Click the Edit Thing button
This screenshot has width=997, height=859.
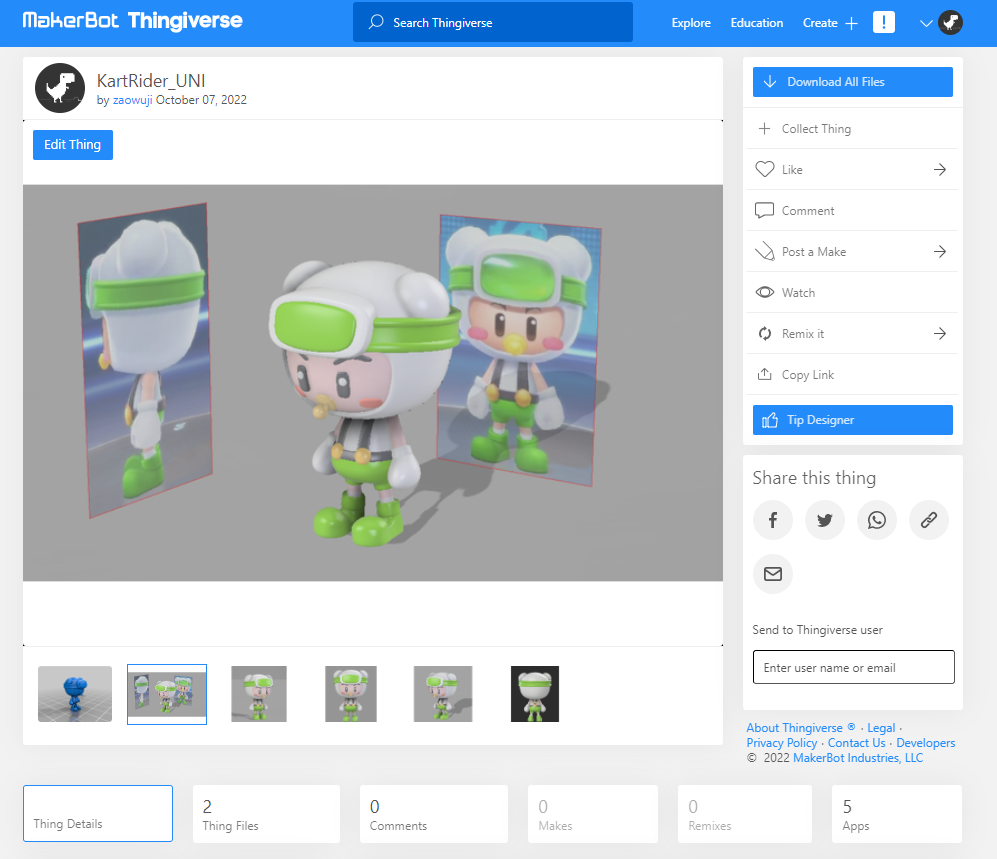click(x=73, y=145)
